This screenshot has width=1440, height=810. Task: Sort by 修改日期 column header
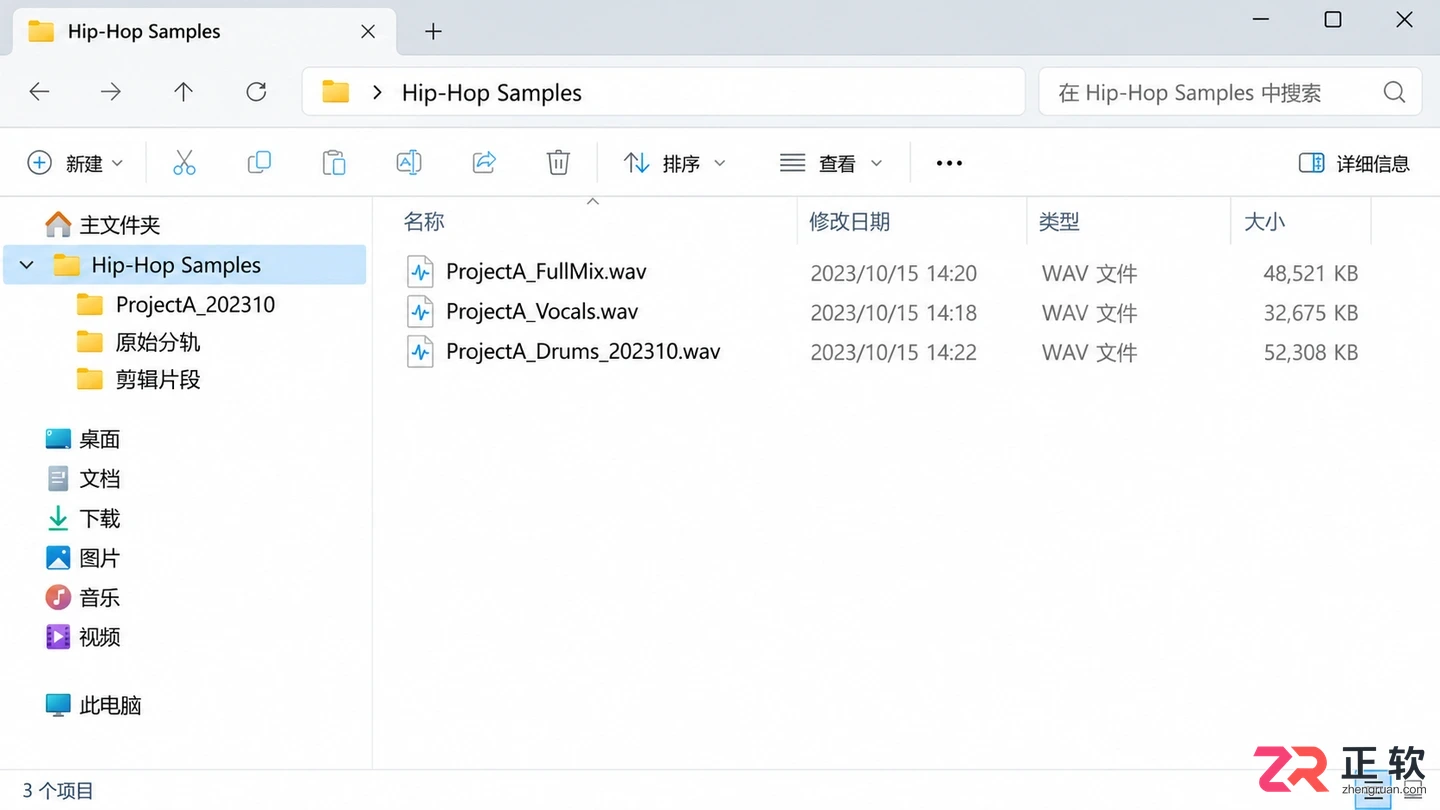849,221
